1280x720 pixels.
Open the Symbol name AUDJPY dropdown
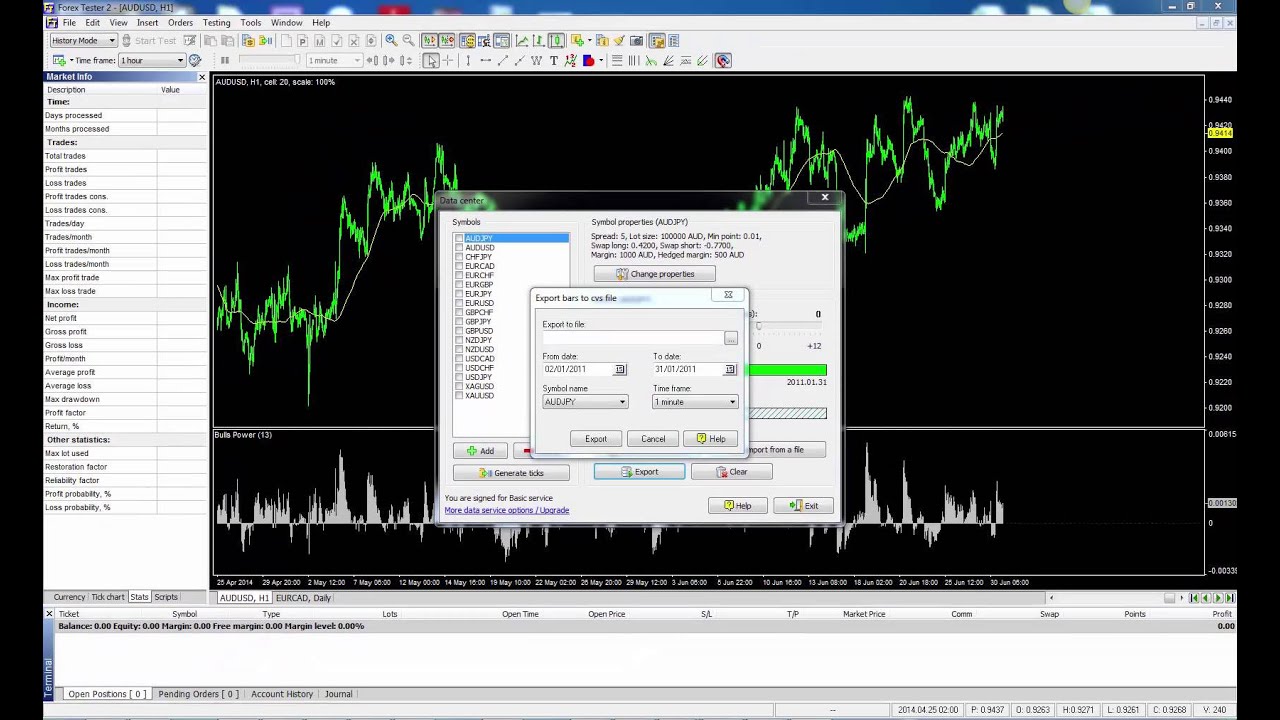[585, 402]
